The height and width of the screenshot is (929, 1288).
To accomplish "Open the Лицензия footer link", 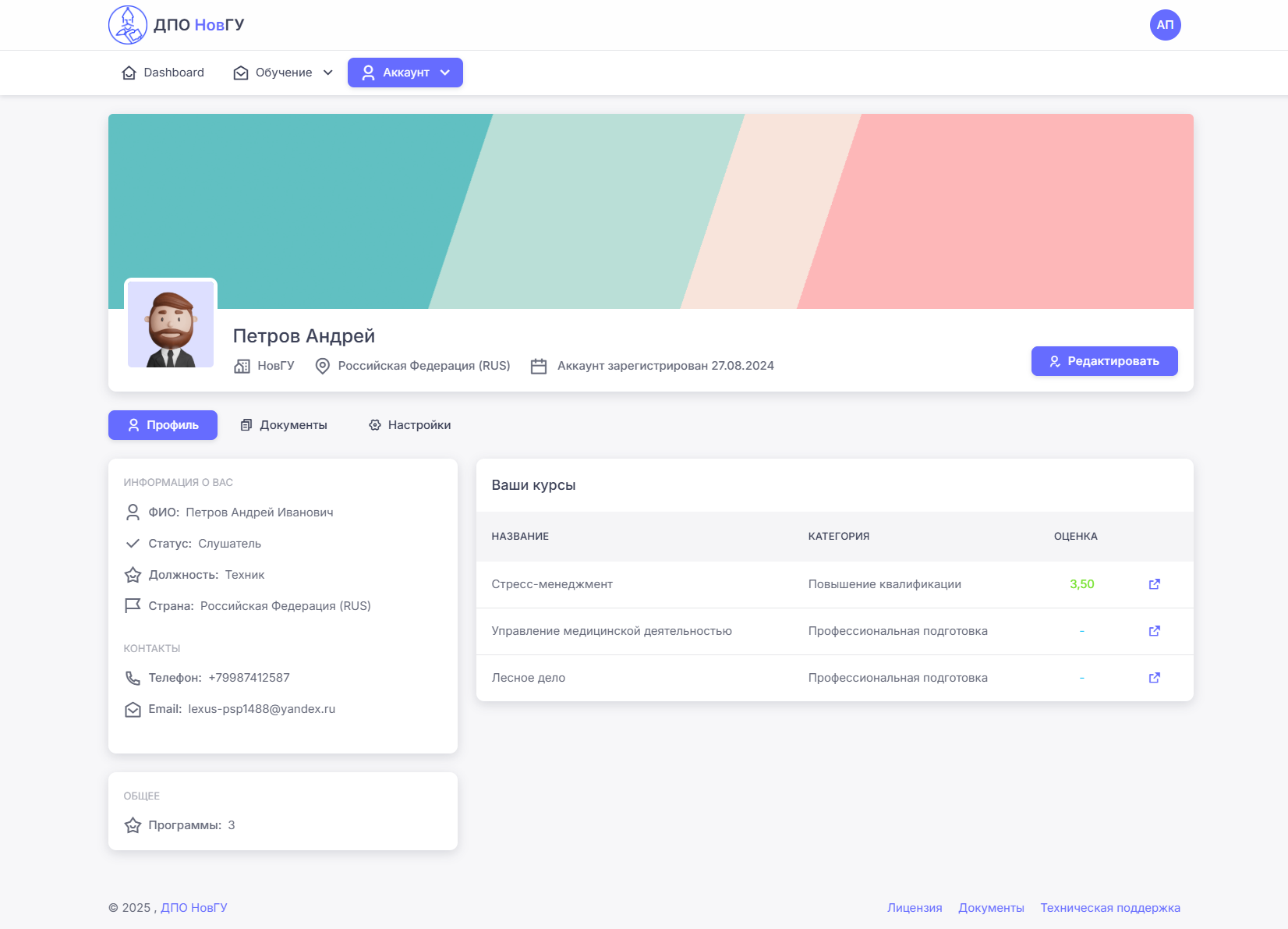I will [x=915, y=908].
